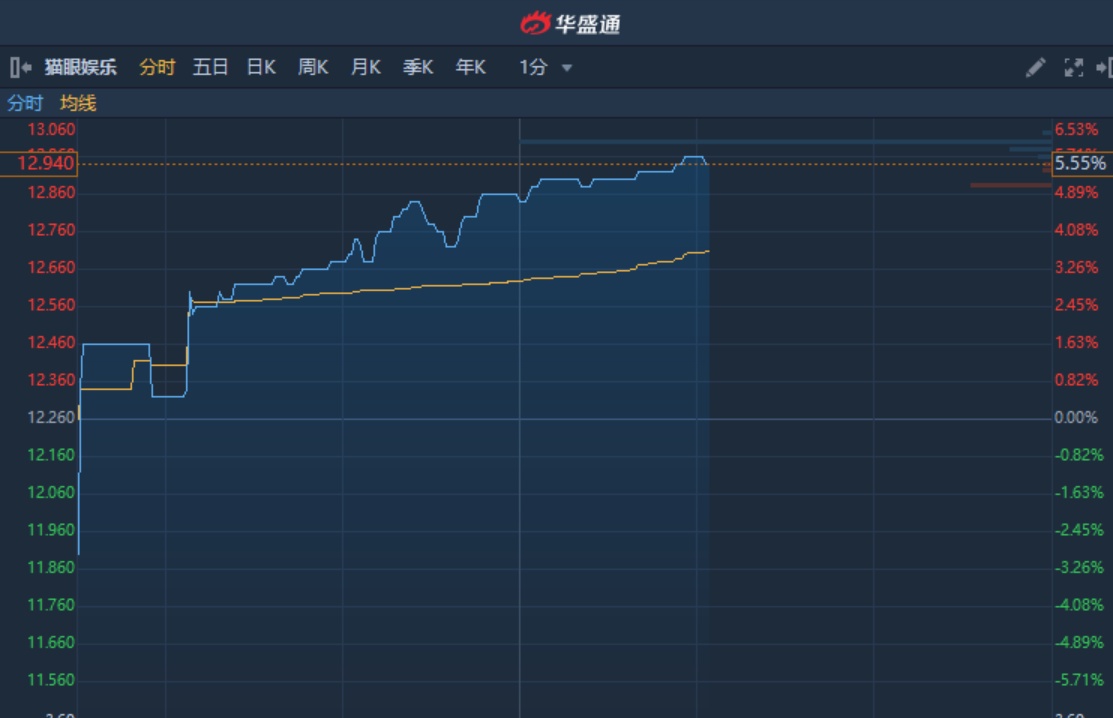Switch to the 月K chart tab
The width and height of the screenshot is (1113, 718).
coord(365,68)
